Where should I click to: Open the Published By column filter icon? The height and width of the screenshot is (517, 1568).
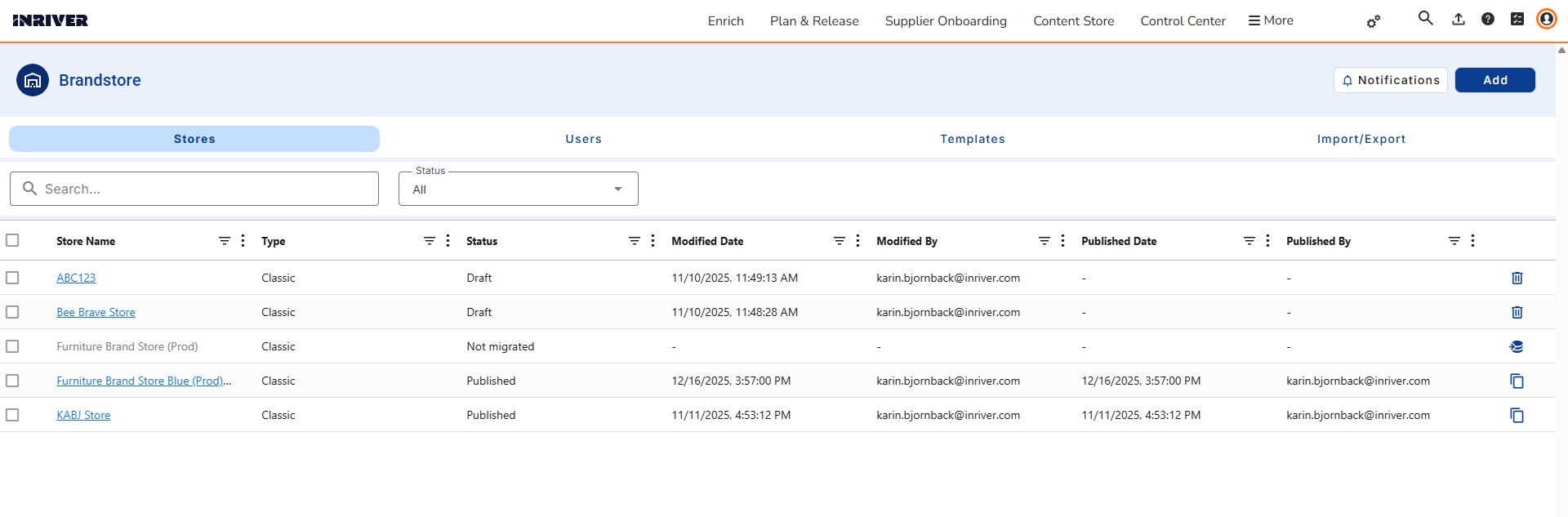[1454, 241]
